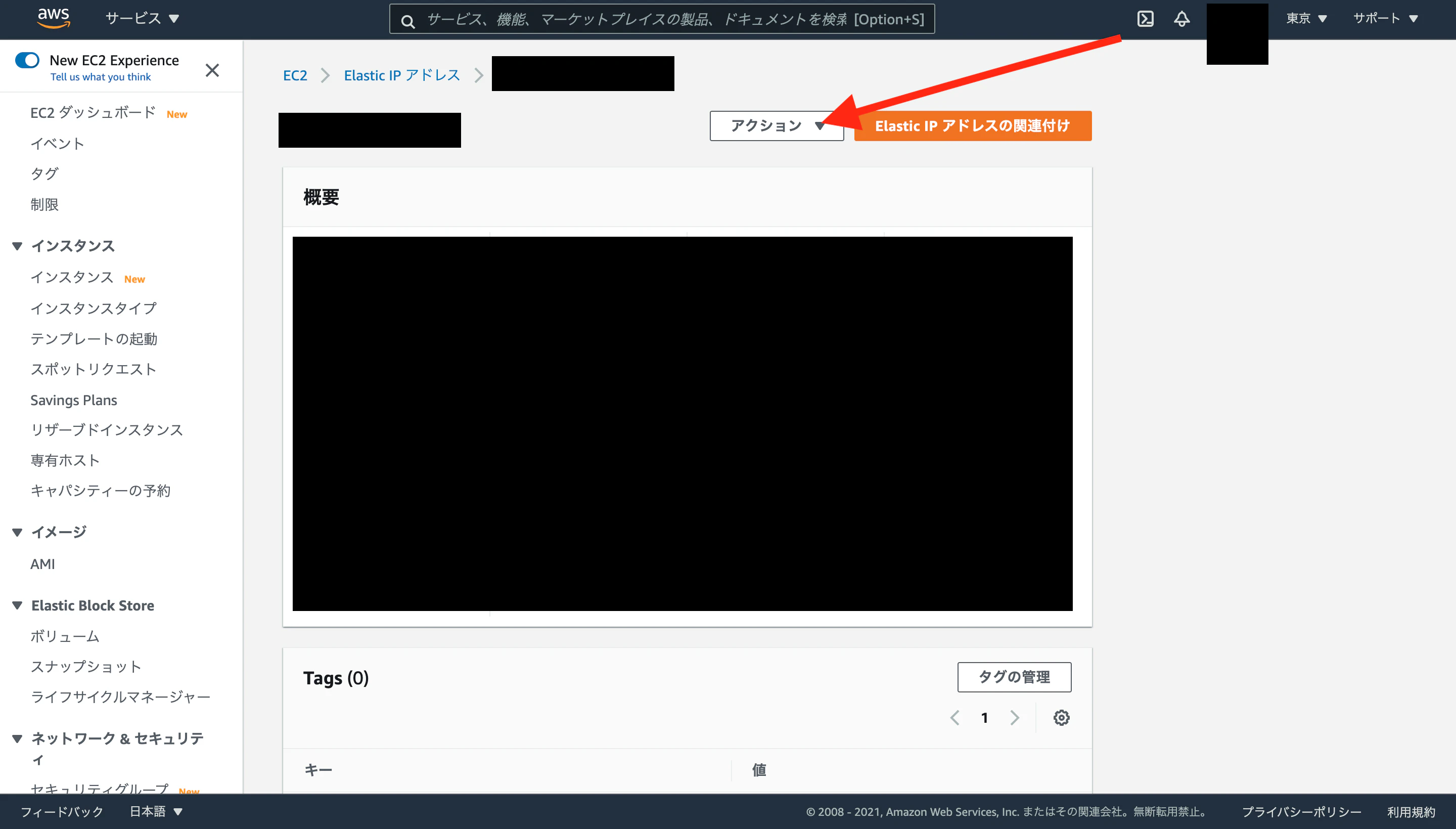Open the CloudShell terminal icon
This screenshot has width=1456, height=829.
pos(1145,19)
